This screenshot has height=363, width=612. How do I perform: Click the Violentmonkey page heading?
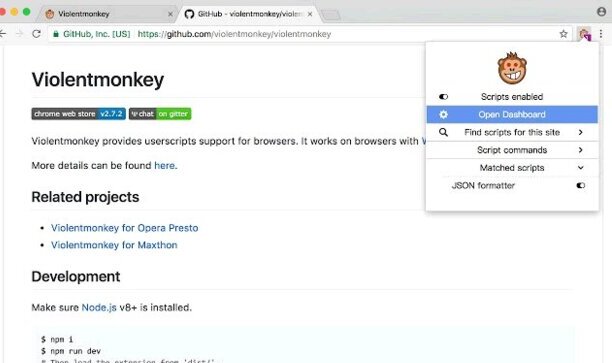[x=98, y=80]
